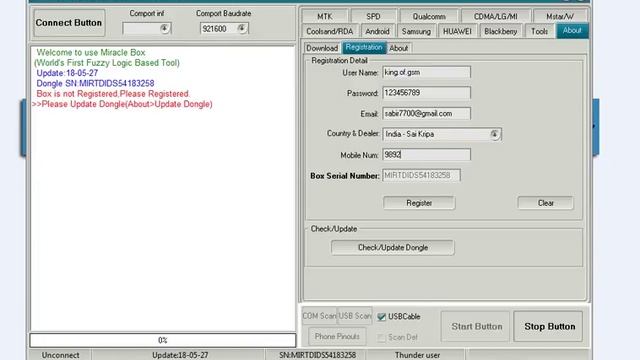
Task: Open the About sub-tab beside Registration
Action: pyautogui.click(x=398, y=48)
